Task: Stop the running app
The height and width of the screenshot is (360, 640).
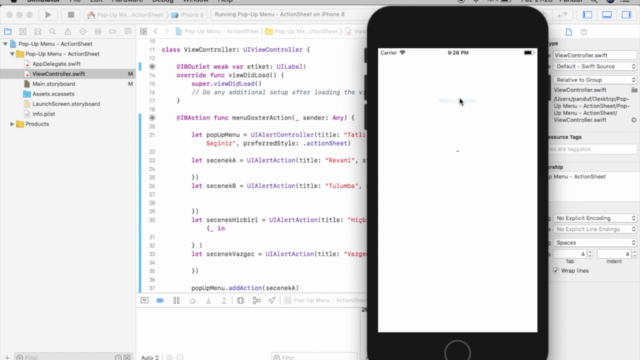Action: [x=71, y=15]
